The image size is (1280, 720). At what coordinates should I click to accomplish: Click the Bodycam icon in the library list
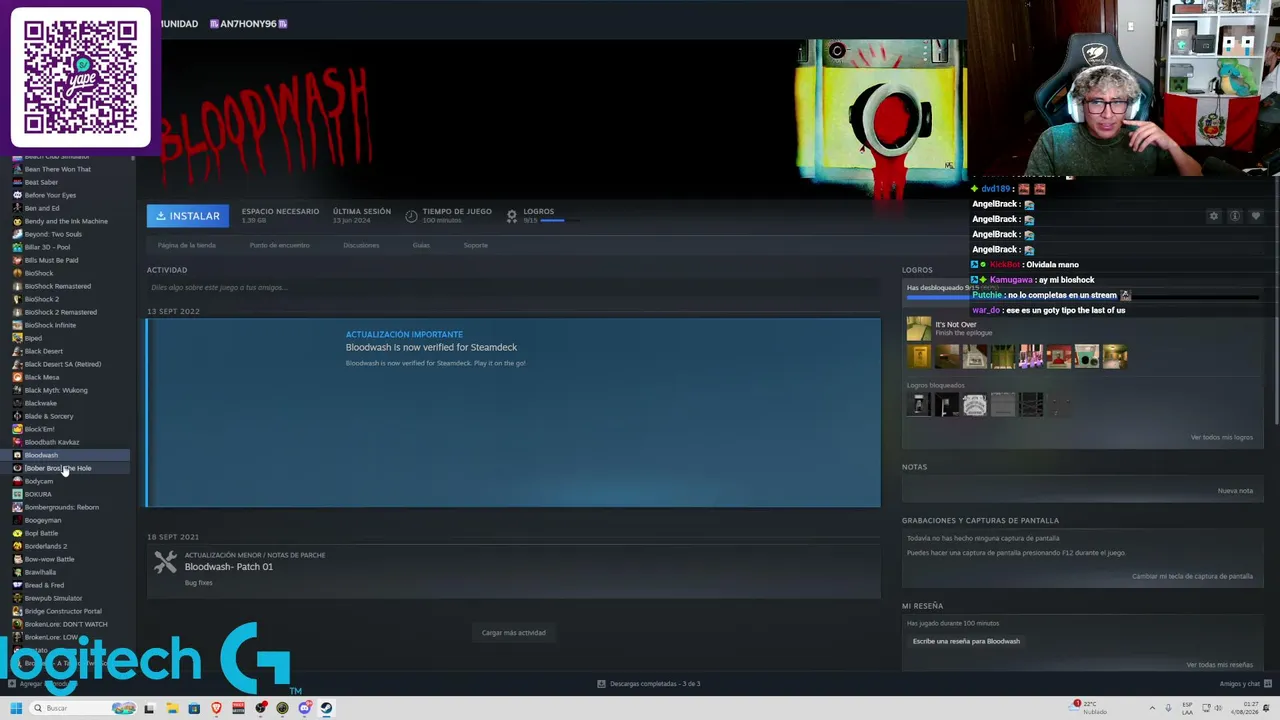tap(17, 481)
